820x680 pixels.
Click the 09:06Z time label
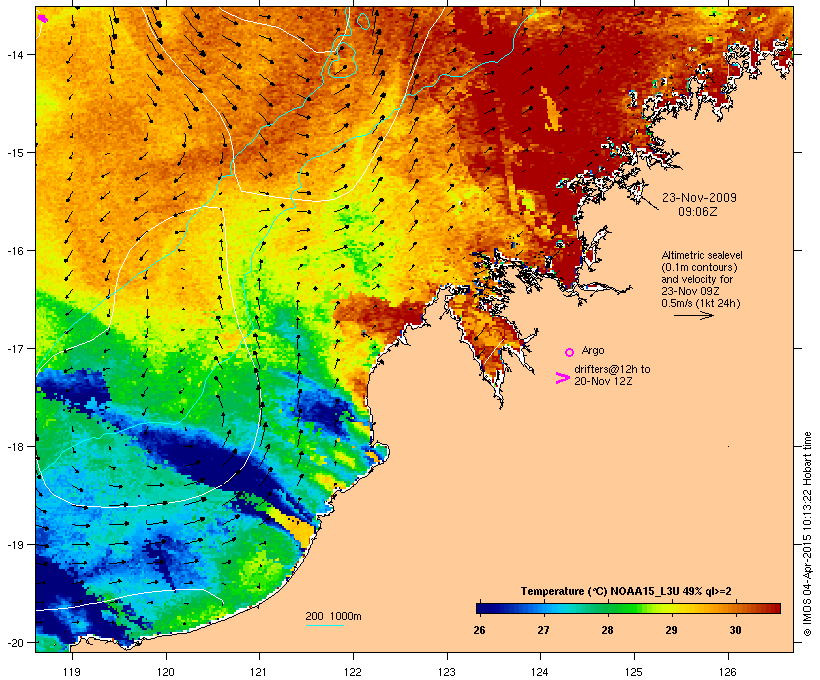pos(698,212)
